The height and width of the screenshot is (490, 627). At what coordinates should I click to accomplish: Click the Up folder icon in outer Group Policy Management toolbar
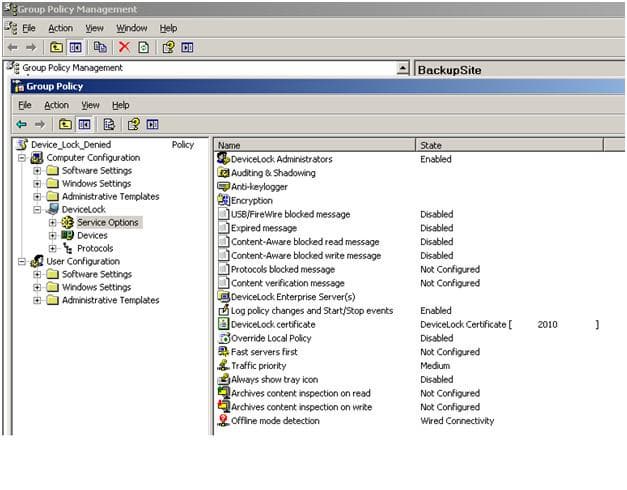(x=56, y=47)
